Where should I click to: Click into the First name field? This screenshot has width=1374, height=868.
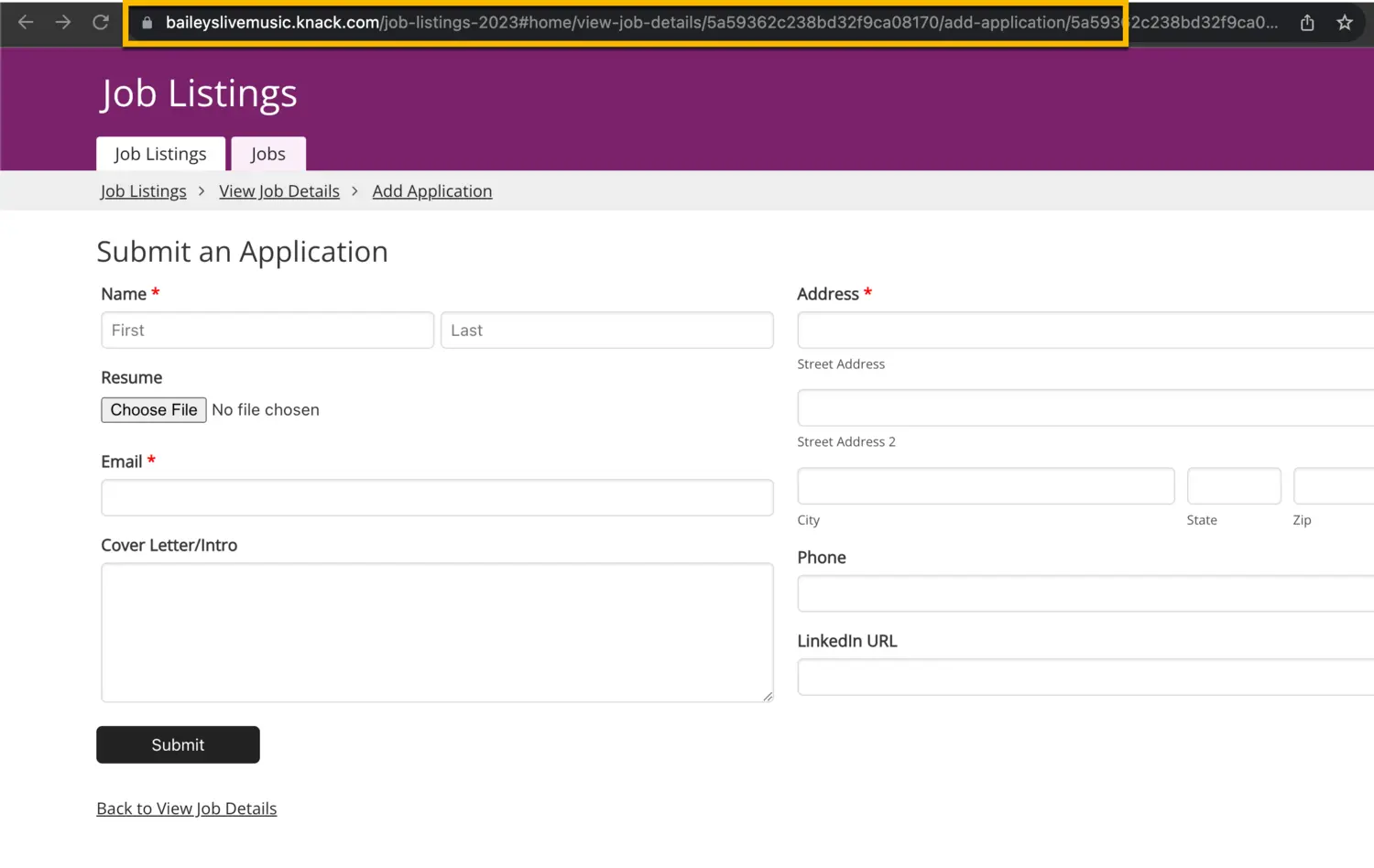tap(267, 330)
